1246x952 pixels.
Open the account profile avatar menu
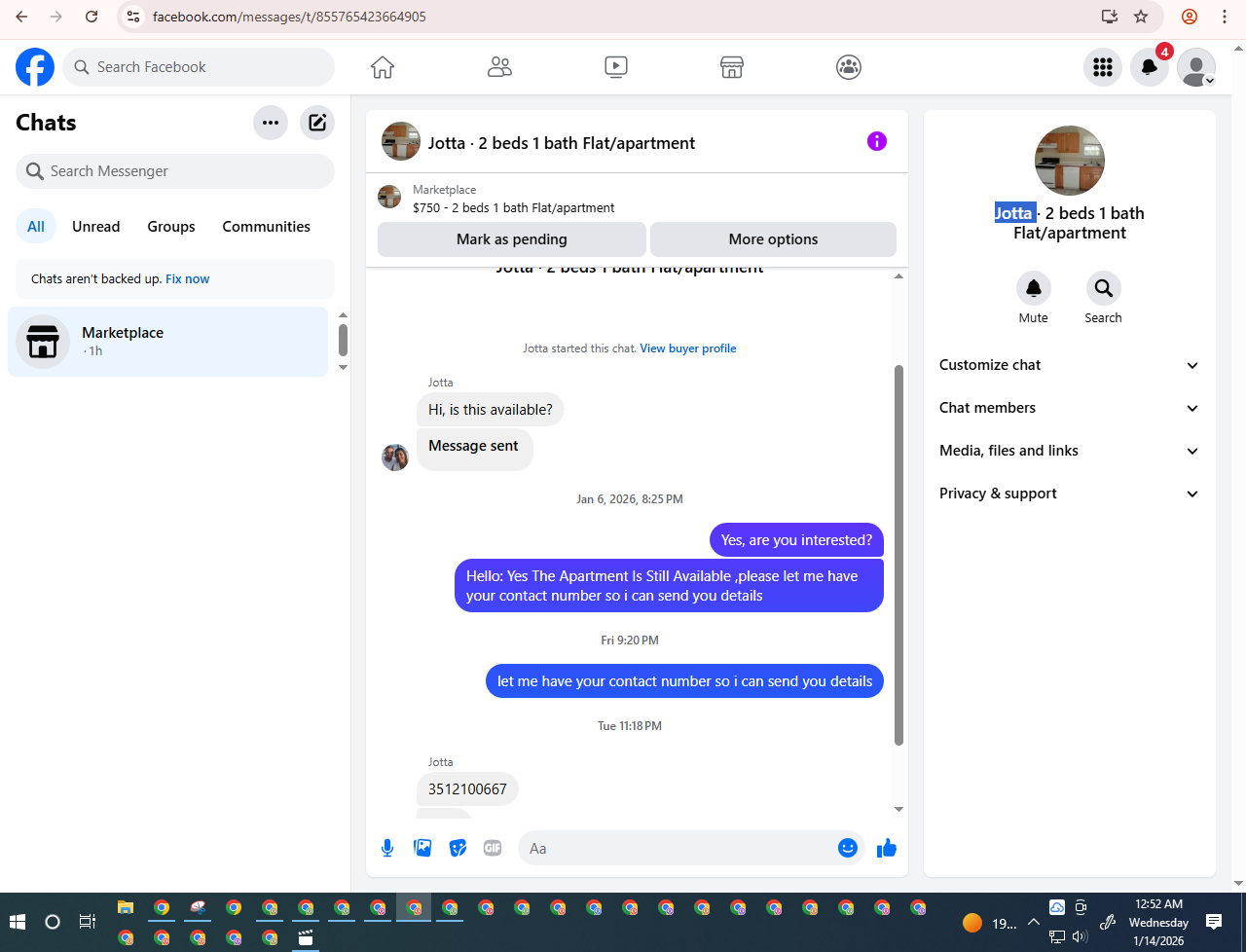pos(1196,67)
